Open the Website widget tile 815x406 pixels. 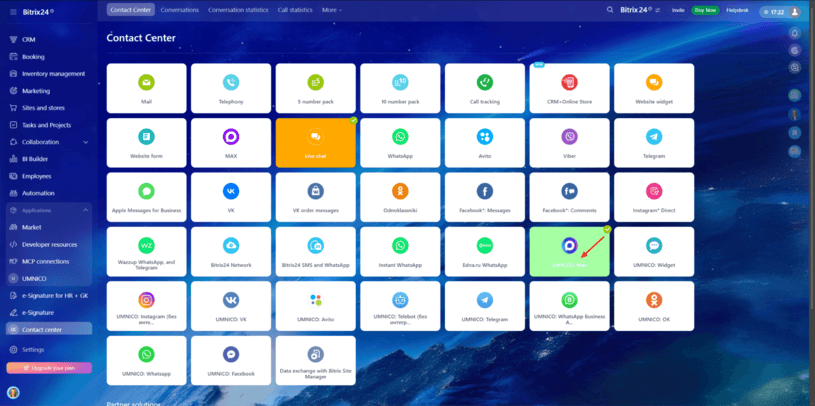654,88
